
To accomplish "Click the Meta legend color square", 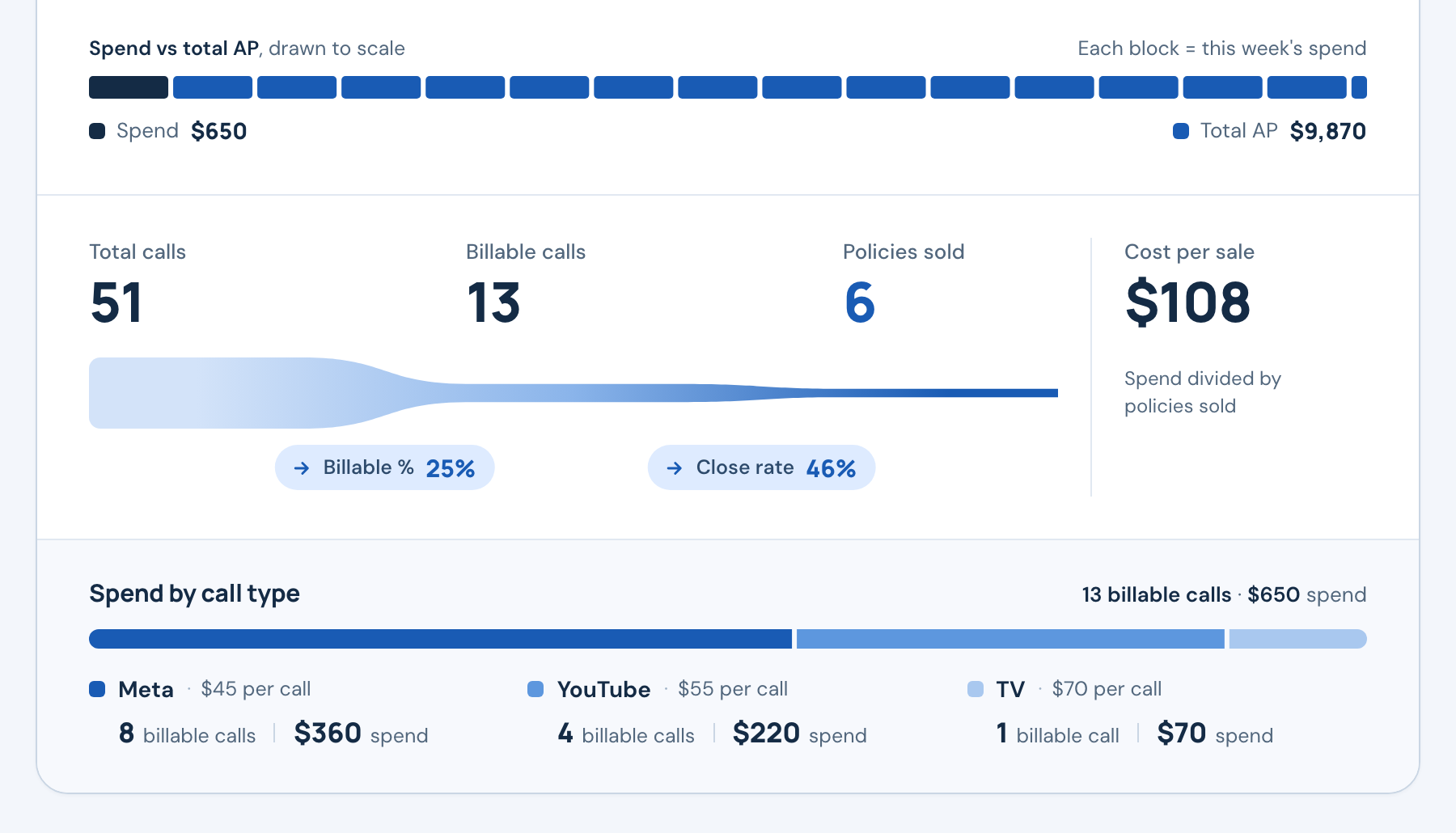I will pos(97,689).
